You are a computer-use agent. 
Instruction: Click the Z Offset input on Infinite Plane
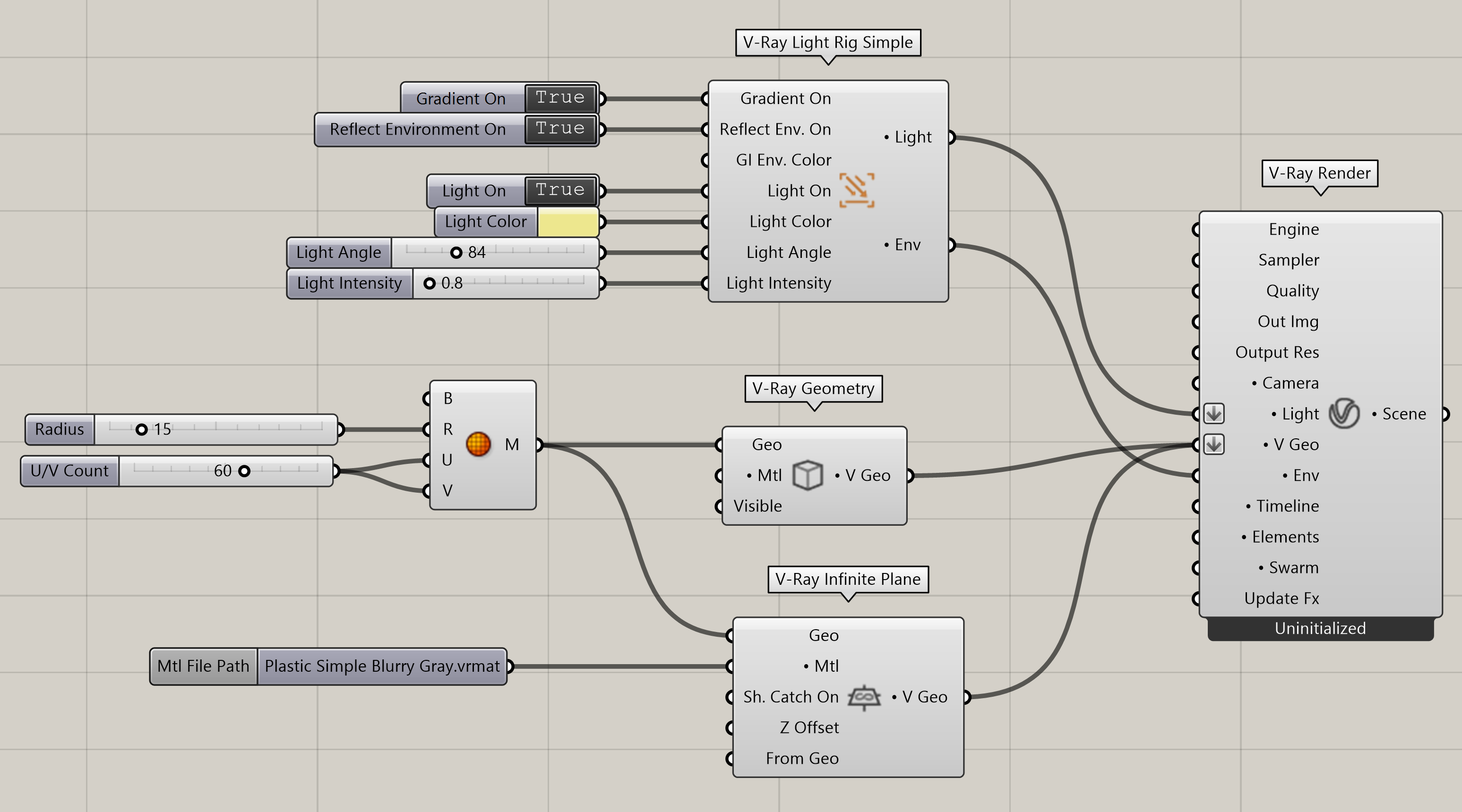[809, 727]
